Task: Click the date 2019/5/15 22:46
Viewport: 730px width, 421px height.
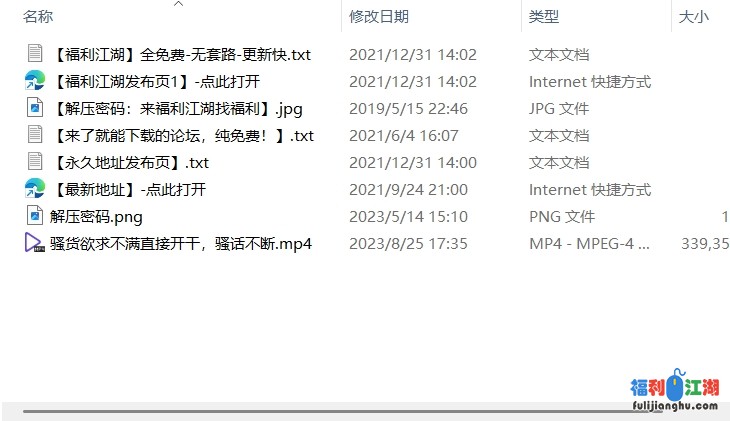Action: 408,109
